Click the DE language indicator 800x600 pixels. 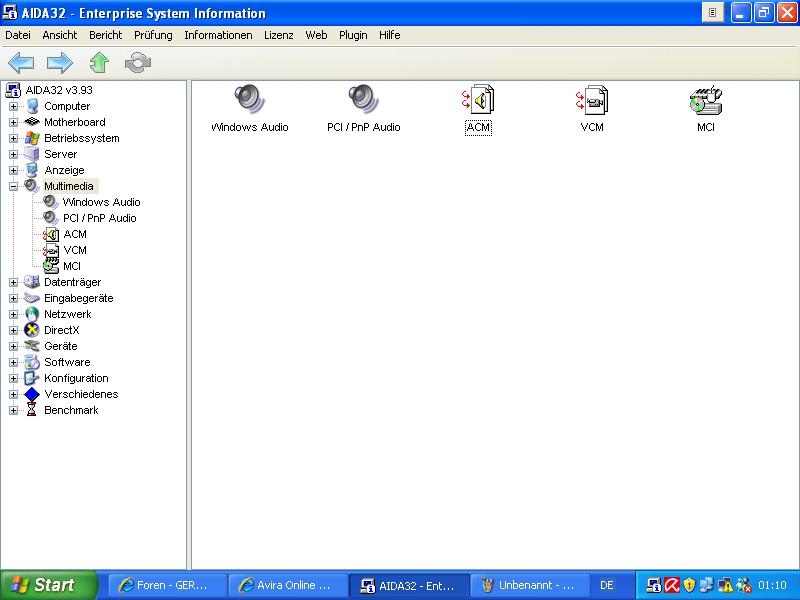[607, 585]
